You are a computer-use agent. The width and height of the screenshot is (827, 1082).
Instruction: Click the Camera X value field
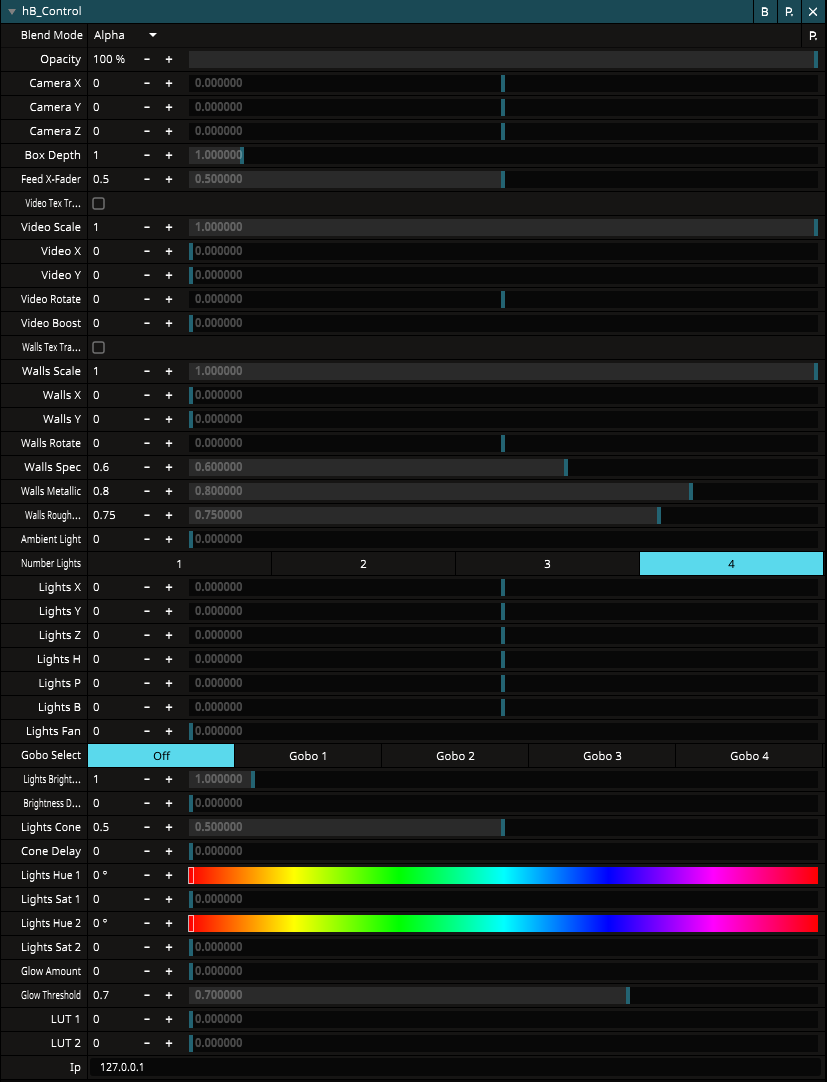(113, 83)
